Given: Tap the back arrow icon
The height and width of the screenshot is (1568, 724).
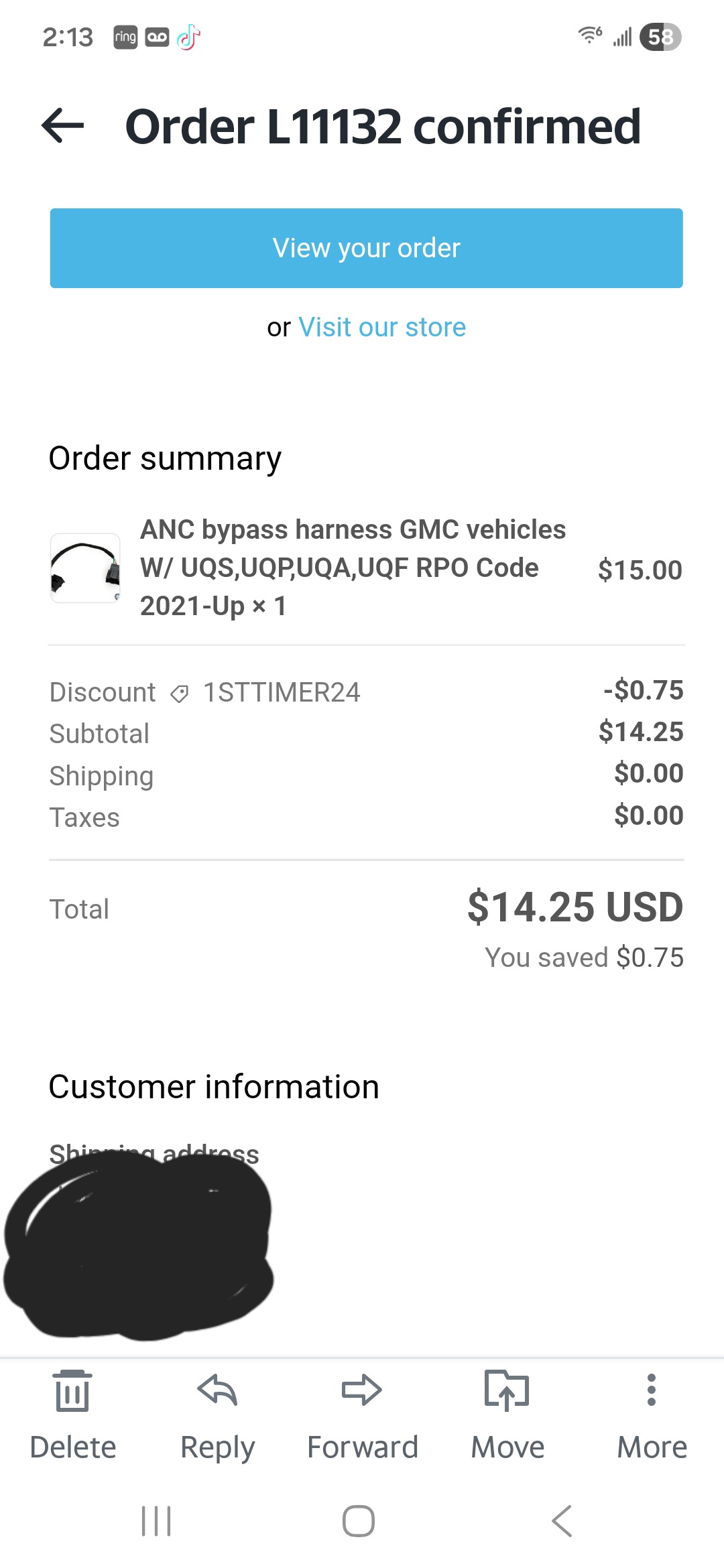Looking at the screenshot, I should pos(63,126).
